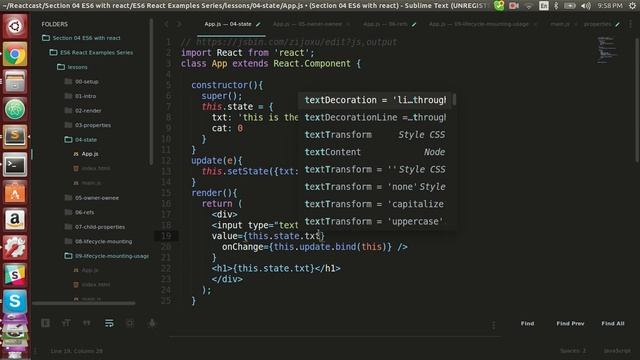Click the Find All button

click(x=613, y=323)
